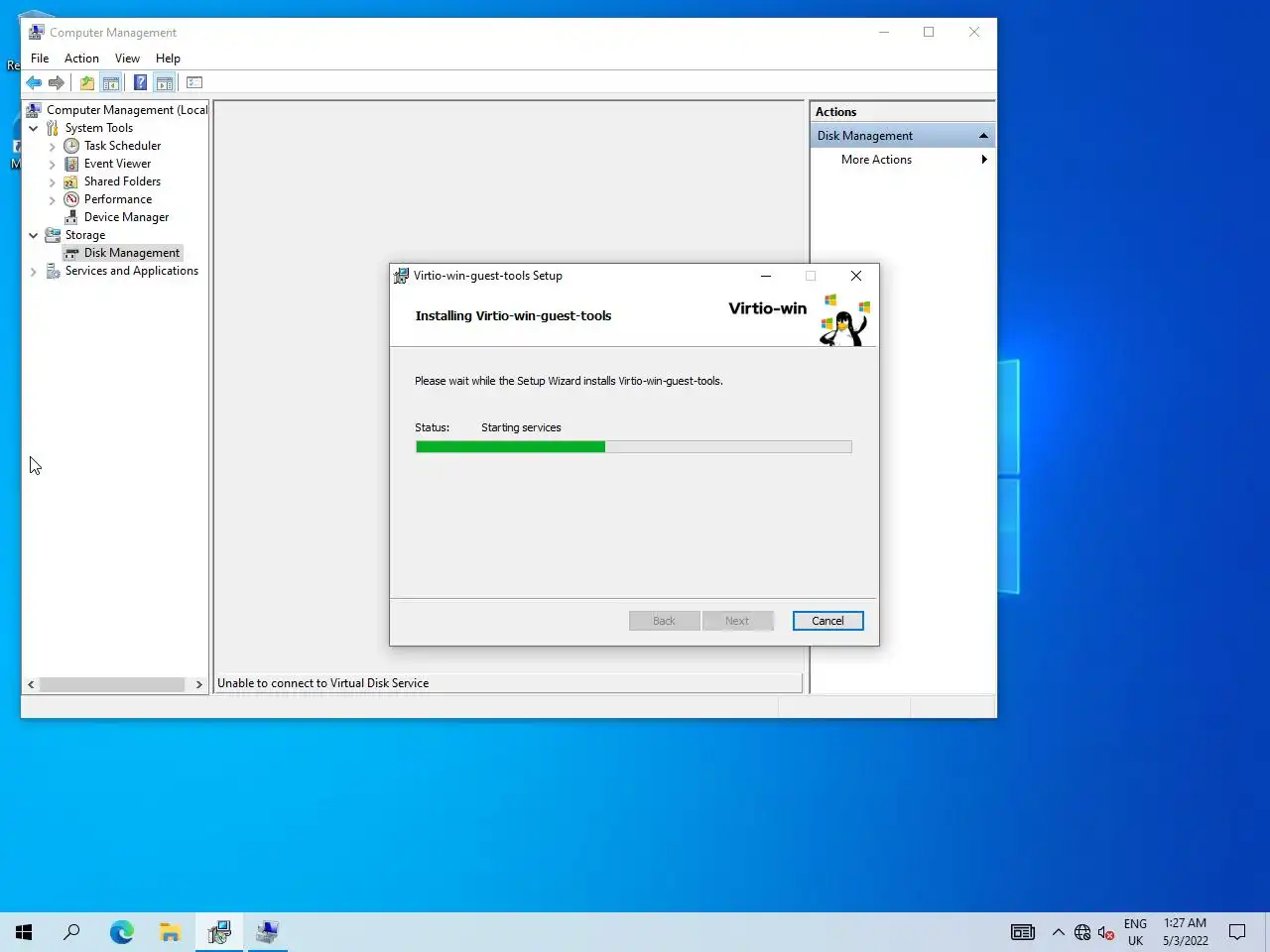Click the Event Viewer icon in tree
Screen dimensions: 1270x952
[x=71, y=164]
